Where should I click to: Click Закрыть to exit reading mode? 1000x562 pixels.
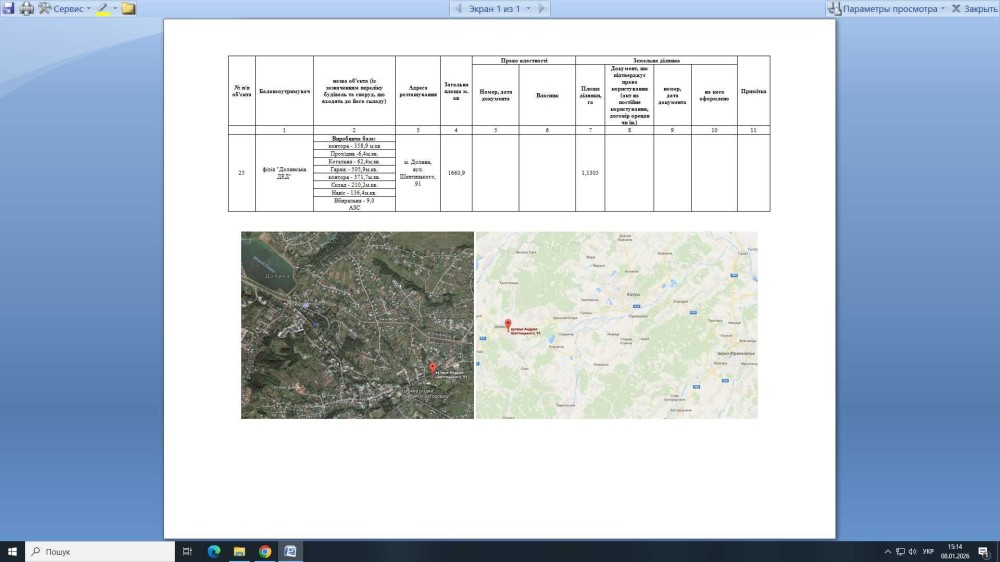pos(974,8)
